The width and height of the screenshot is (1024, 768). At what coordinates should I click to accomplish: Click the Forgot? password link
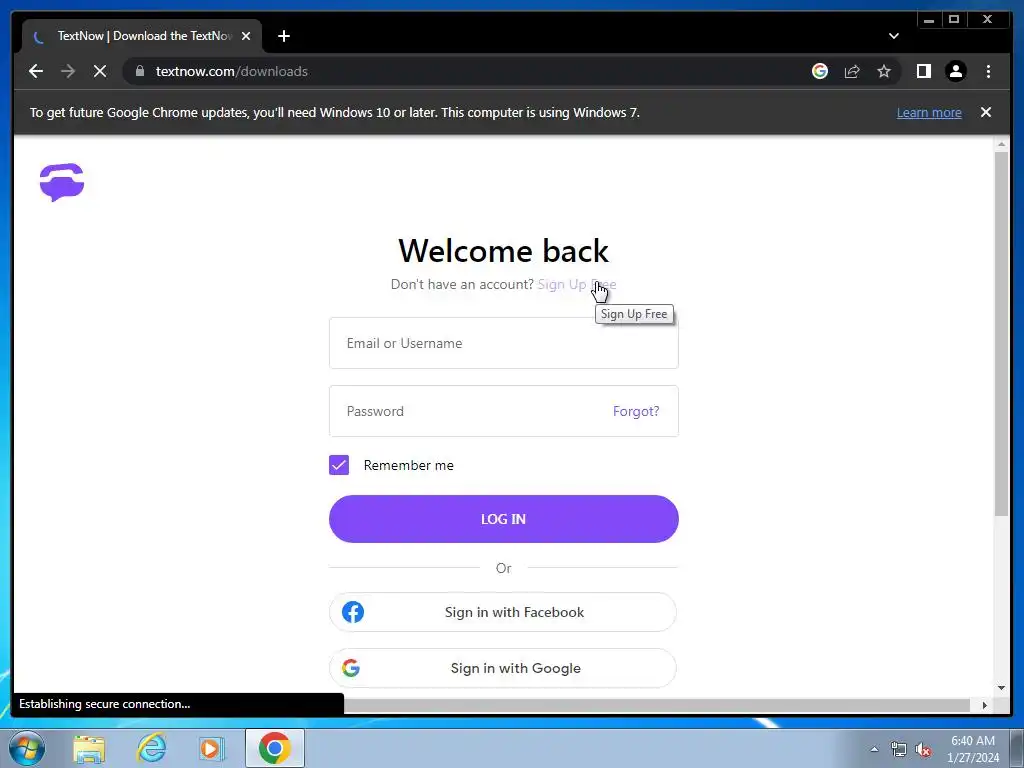click(636, 411)
